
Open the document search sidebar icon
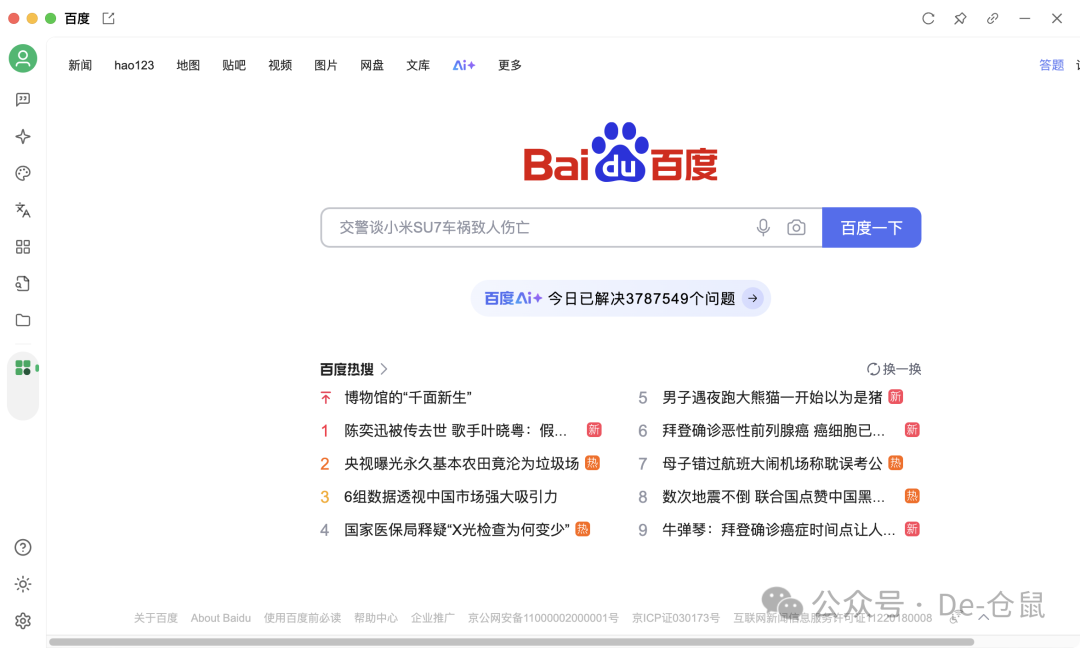click(23, 283)
